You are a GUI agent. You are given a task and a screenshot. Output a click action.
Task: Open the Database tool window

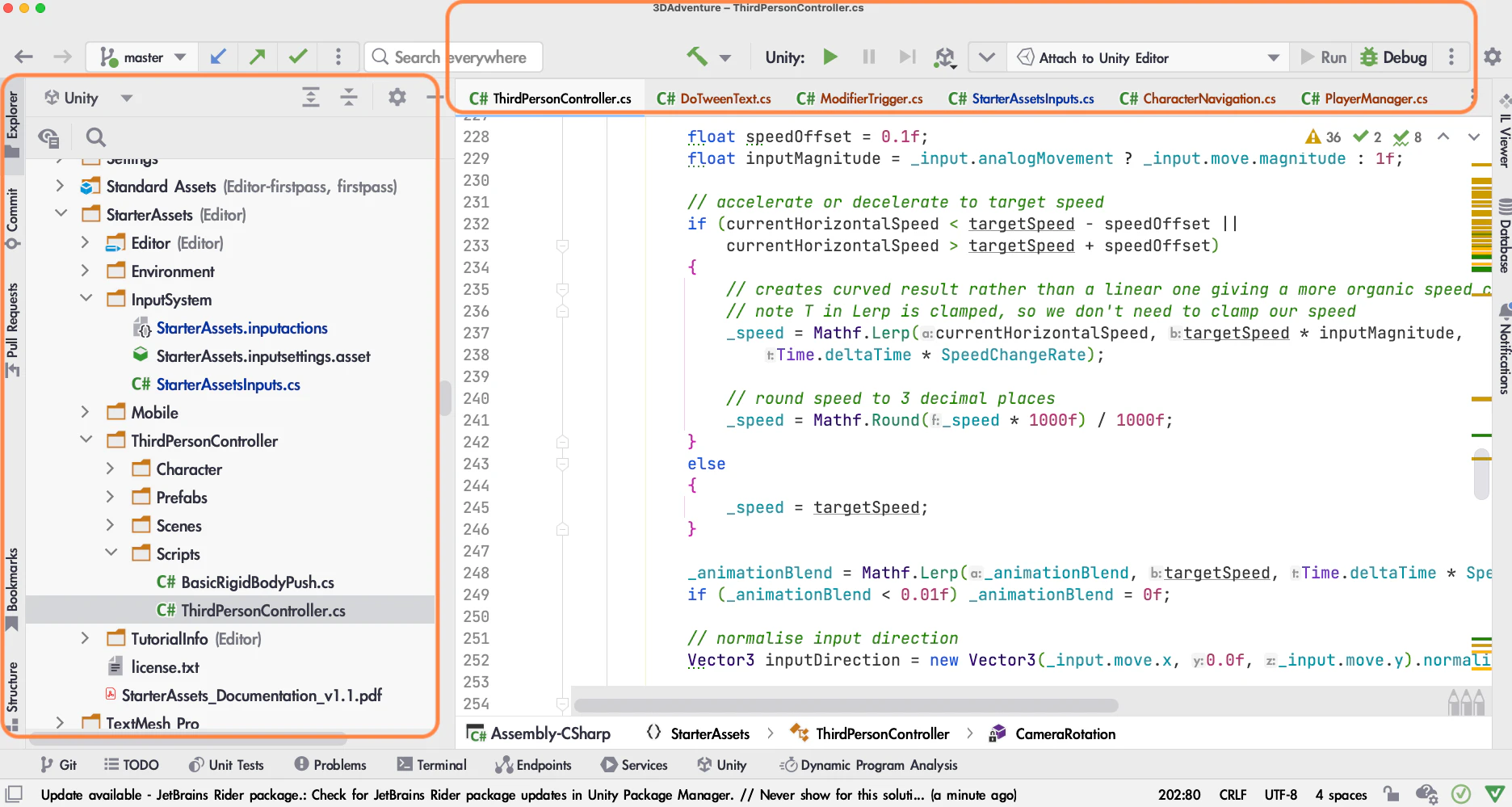point(1504,235)
